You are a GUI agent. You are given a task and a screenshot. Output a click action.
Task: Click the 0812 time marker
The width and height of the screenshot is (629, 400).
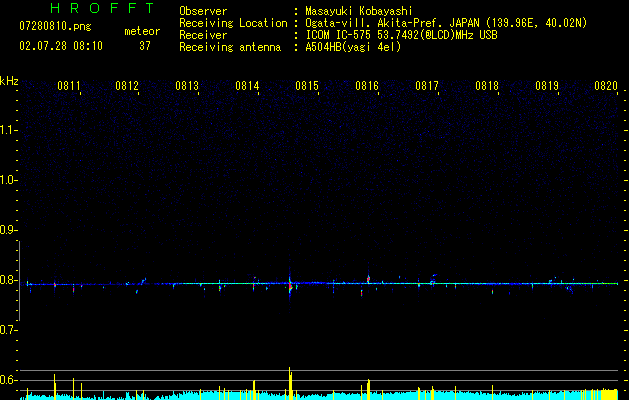coord(127,86)
